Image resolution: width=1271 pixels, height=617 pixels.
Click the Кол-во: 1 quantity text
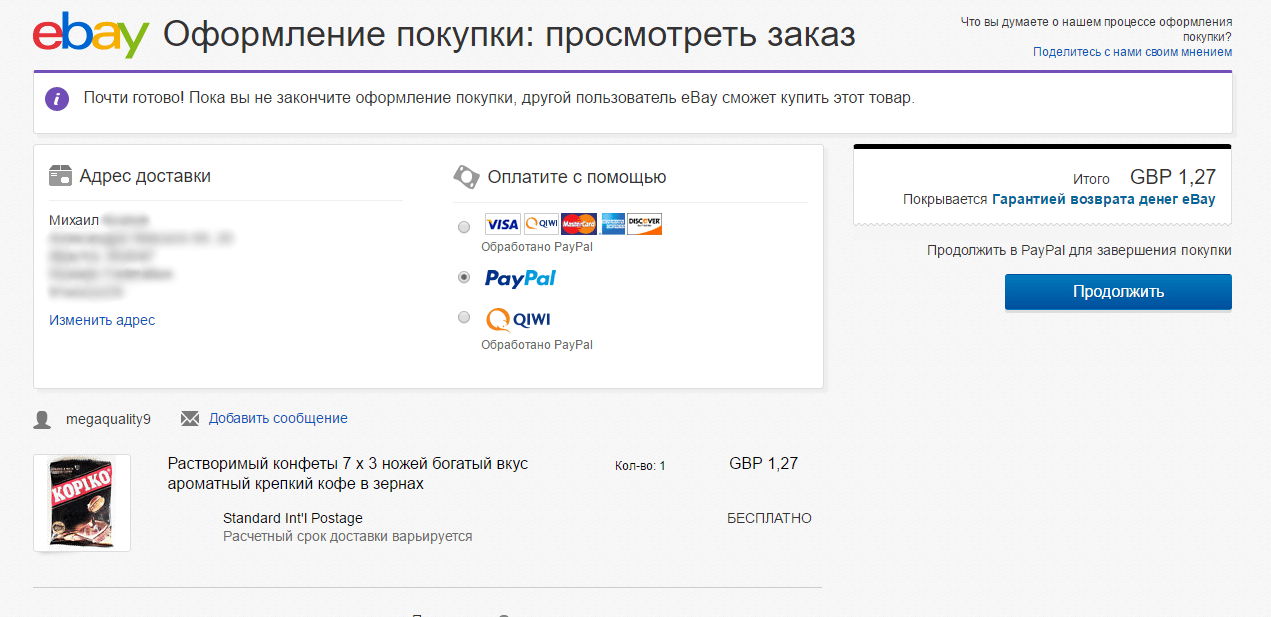640,466
